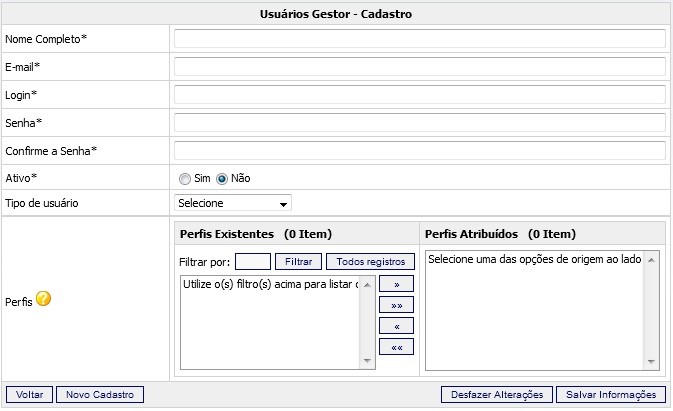Start a Novo Cadastro
This screenshot has width=673, height=411.
tap(100, 395)
